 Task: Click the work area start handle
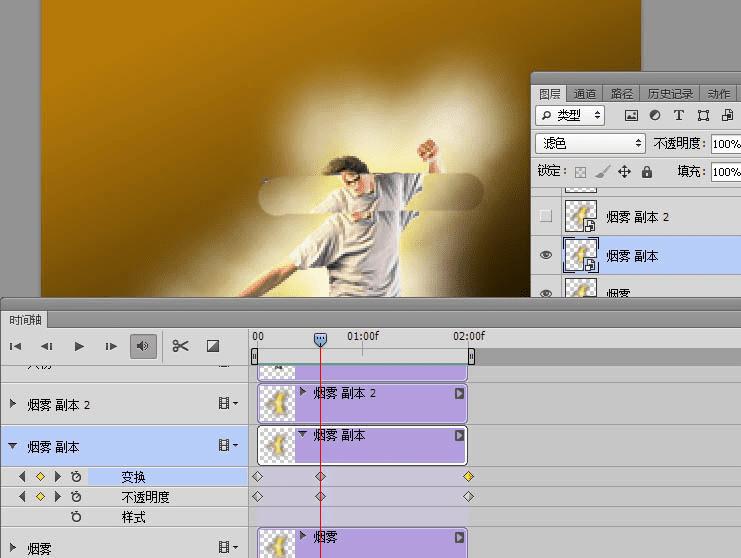pos(254,356)
